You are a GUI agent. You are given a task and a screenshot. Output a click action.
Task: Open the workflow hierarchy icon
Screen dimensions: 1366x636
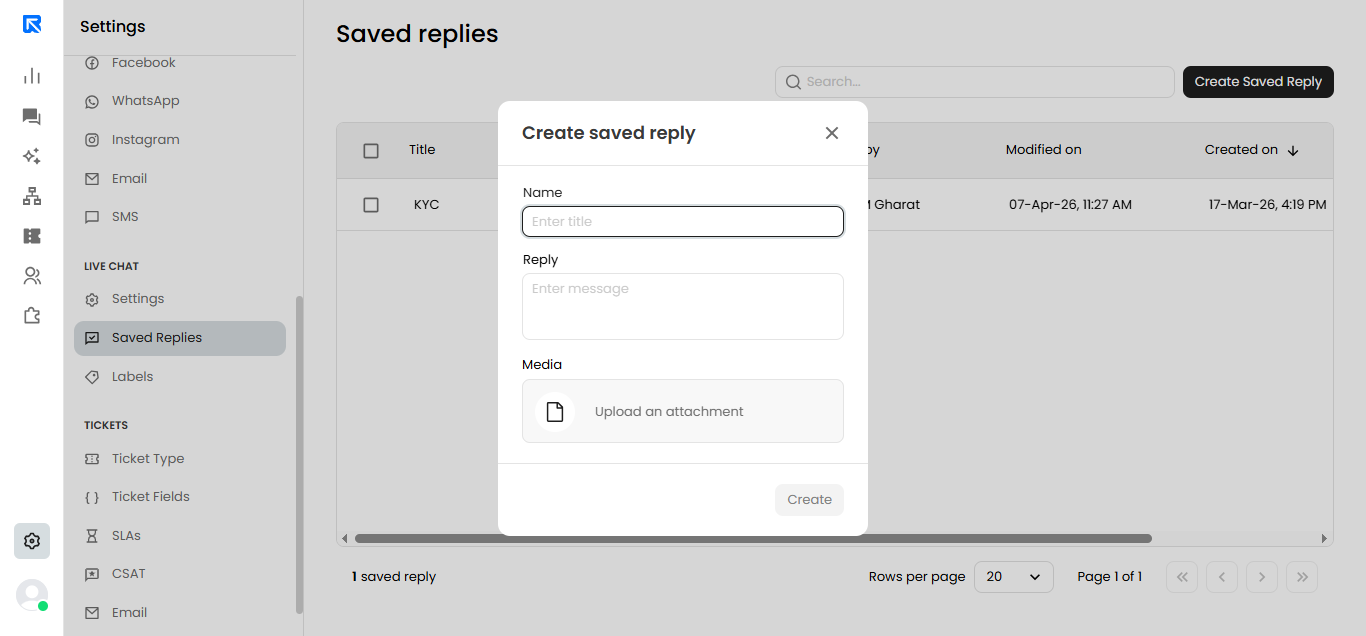[32, 196]
